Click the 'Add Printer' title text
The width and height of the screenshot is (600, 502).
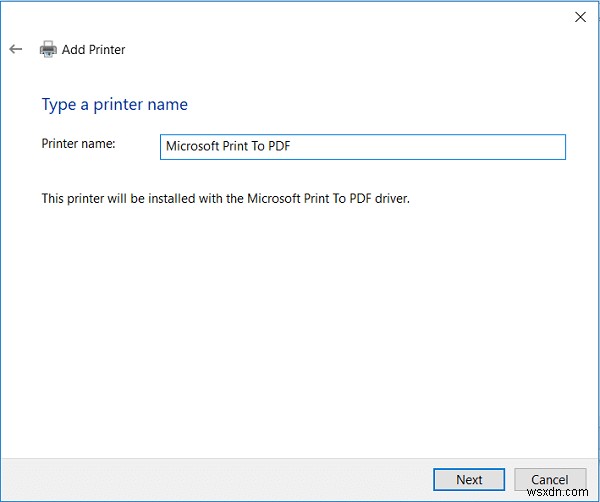[93, 50]
